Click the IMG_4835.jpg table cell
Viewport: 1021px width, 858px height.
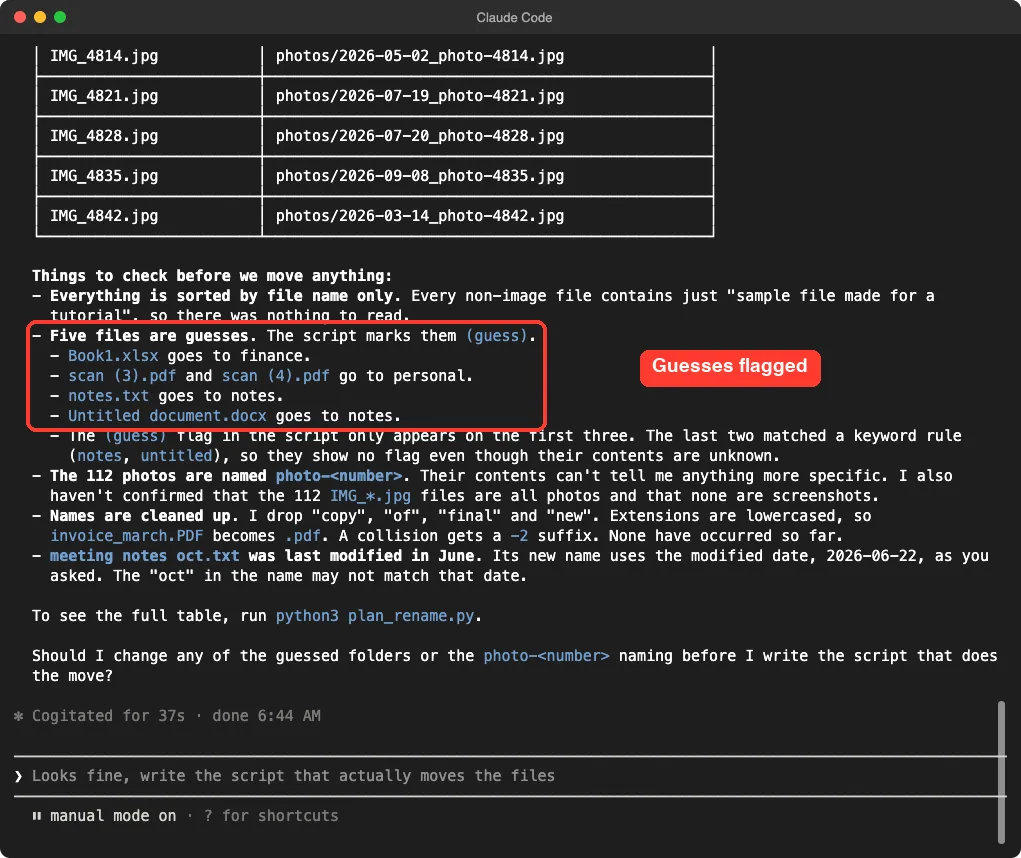pos(149,176)
